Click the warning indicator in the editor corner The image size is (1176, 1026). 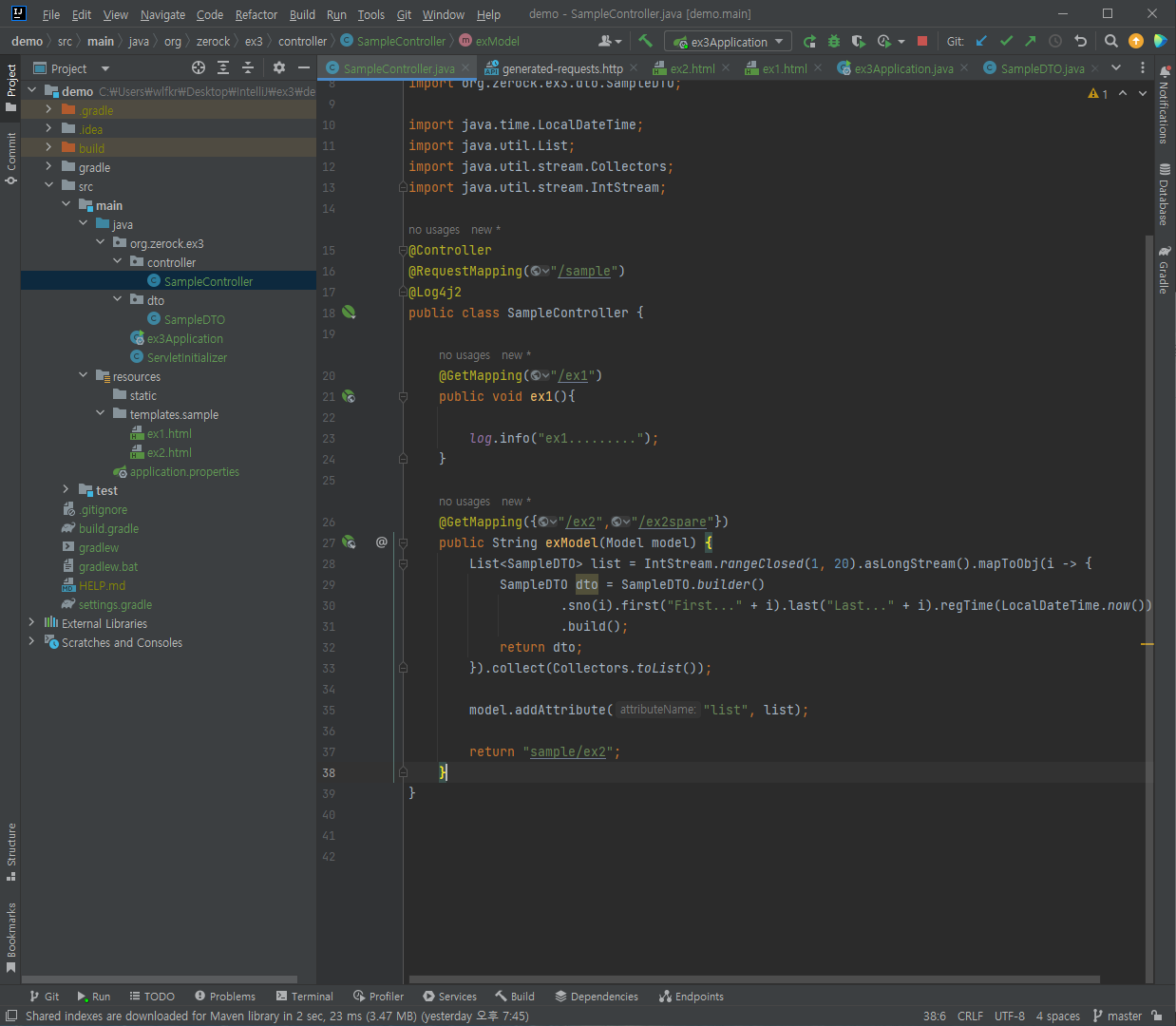(x=1098, y=93)
